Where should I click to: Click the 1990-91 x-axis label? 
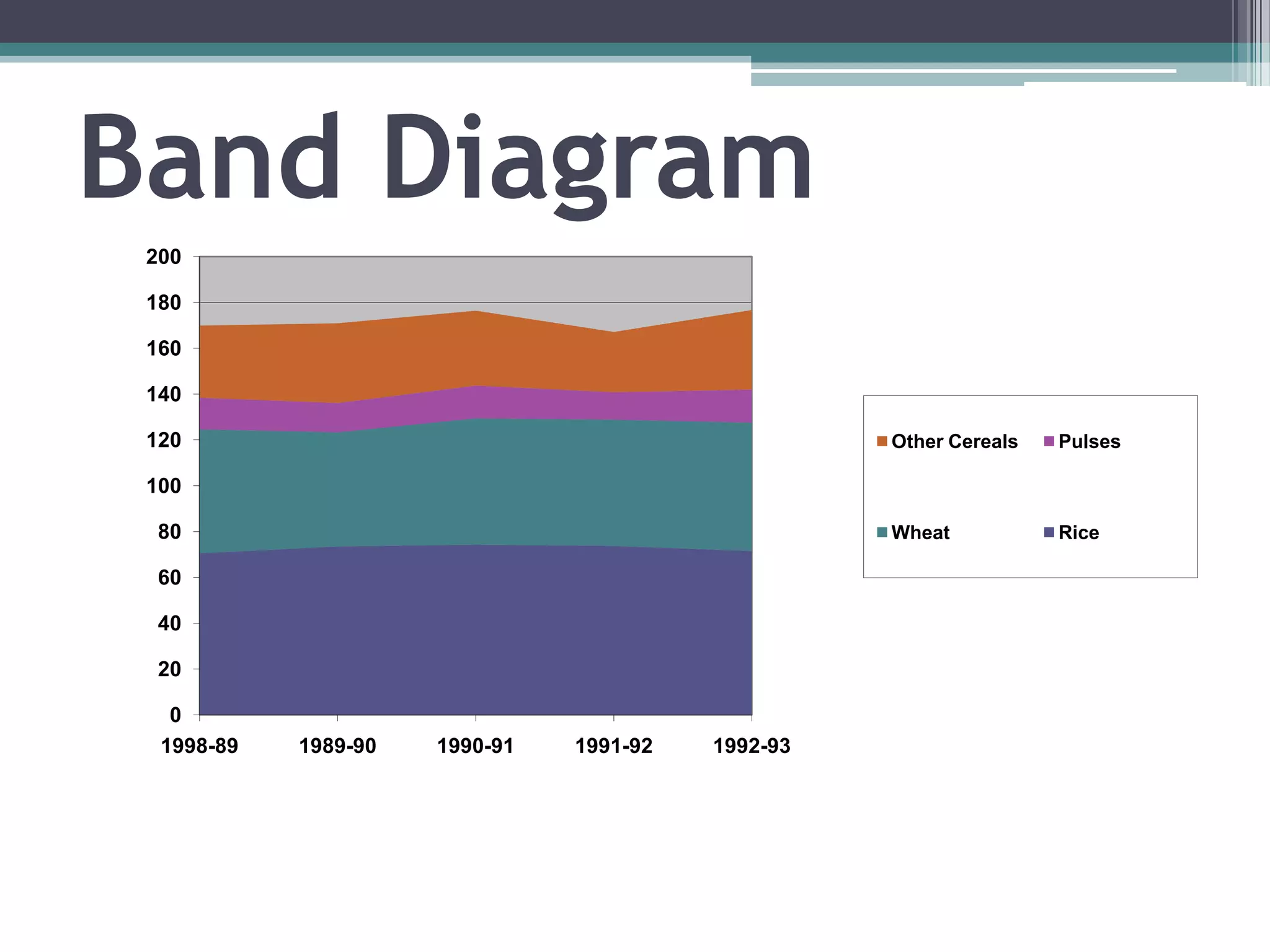click(x=476, y=746)
